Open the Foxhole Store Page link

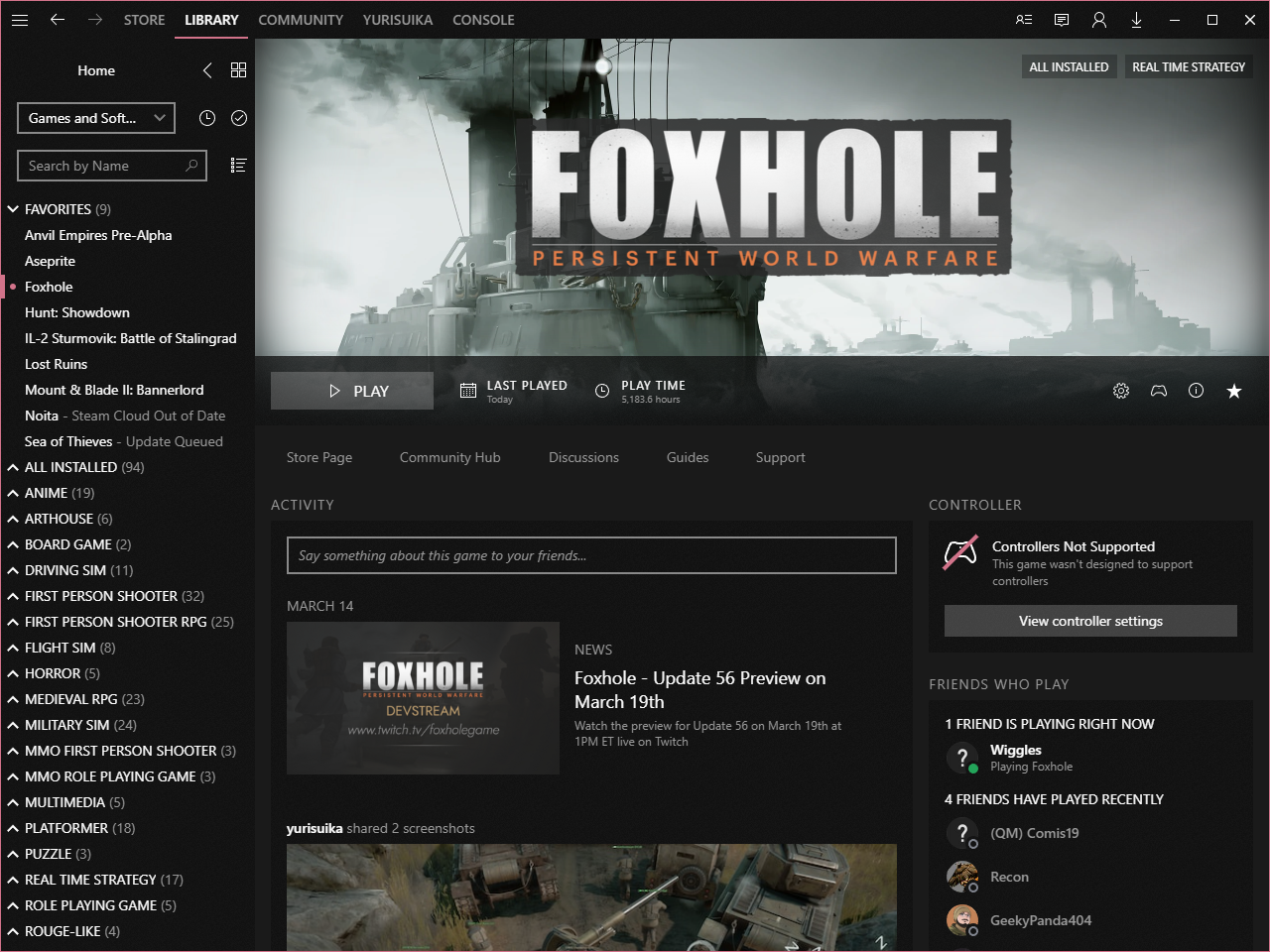(319, 457)
